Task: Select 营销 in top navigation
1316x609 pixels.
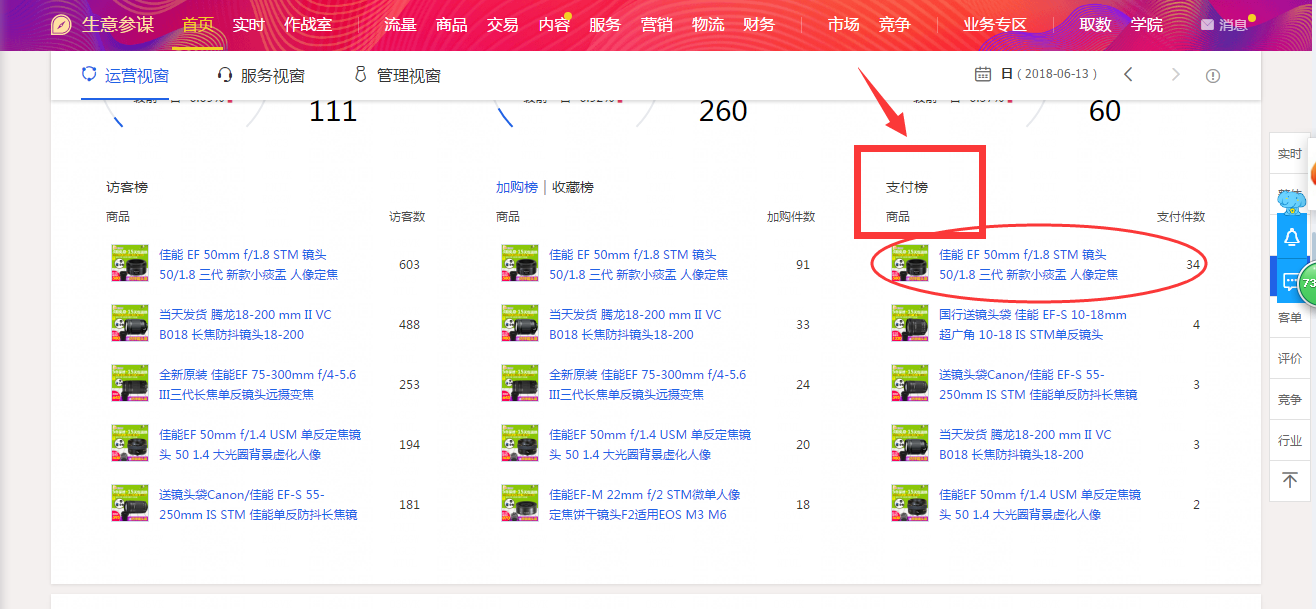Action: click(x=656, y=25)
